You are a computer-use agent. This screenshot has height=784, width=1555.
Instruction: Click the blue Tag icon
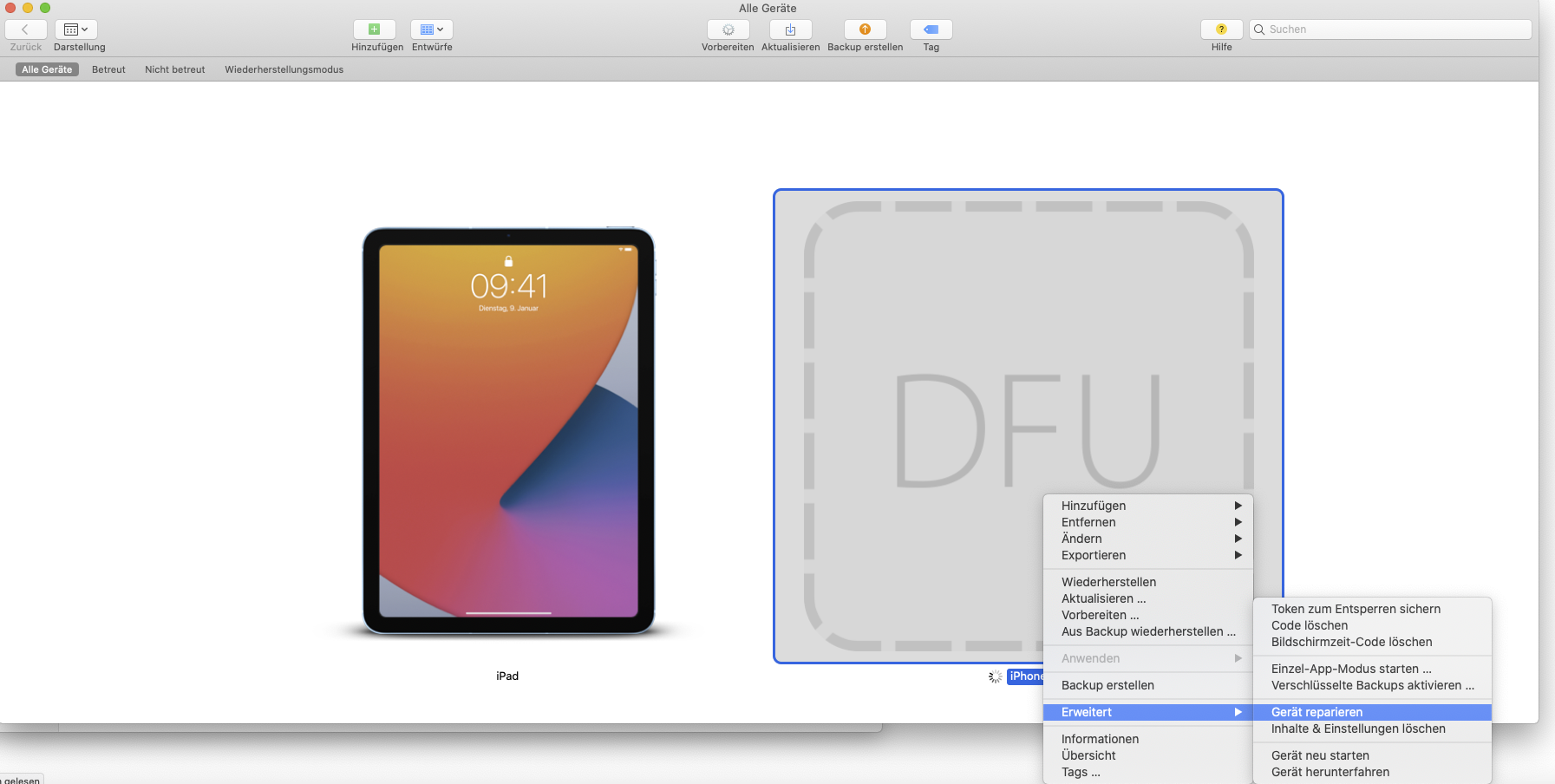click(931, 29)
